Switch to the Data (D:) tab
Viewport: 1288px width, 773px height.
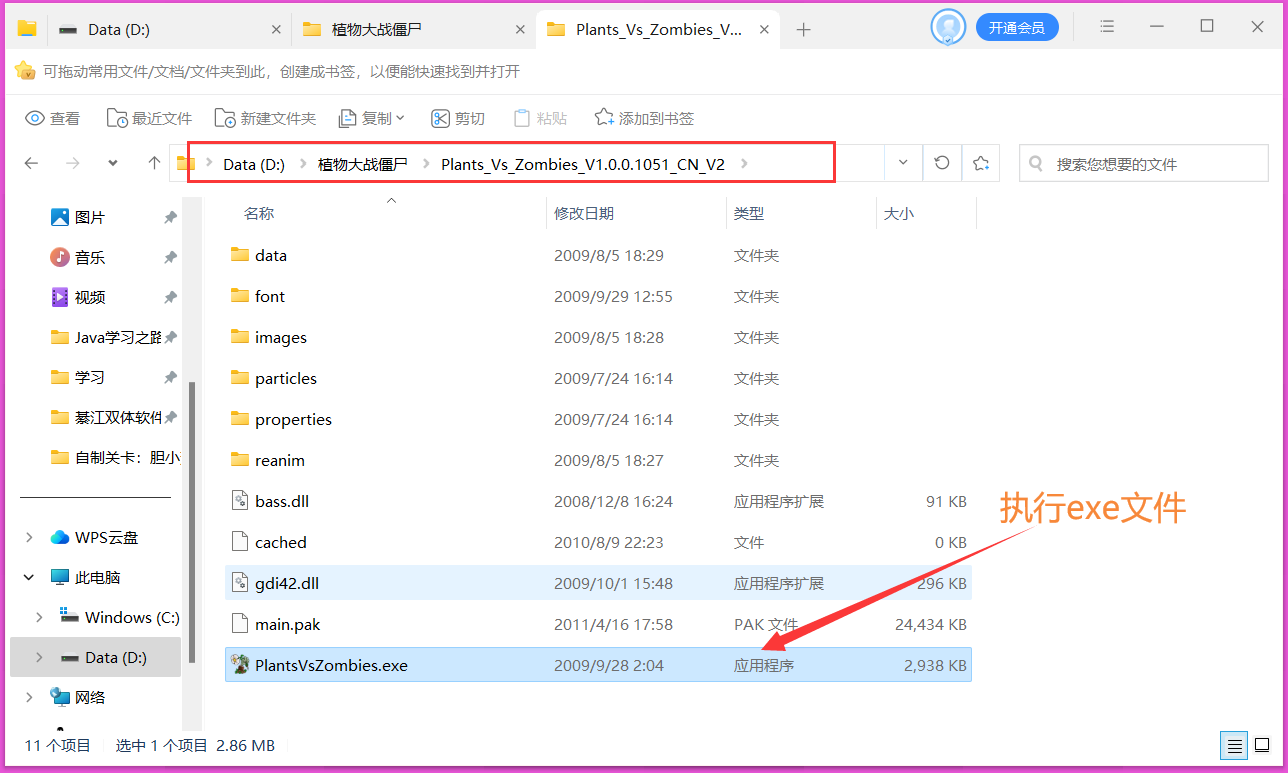click(169, 29)
